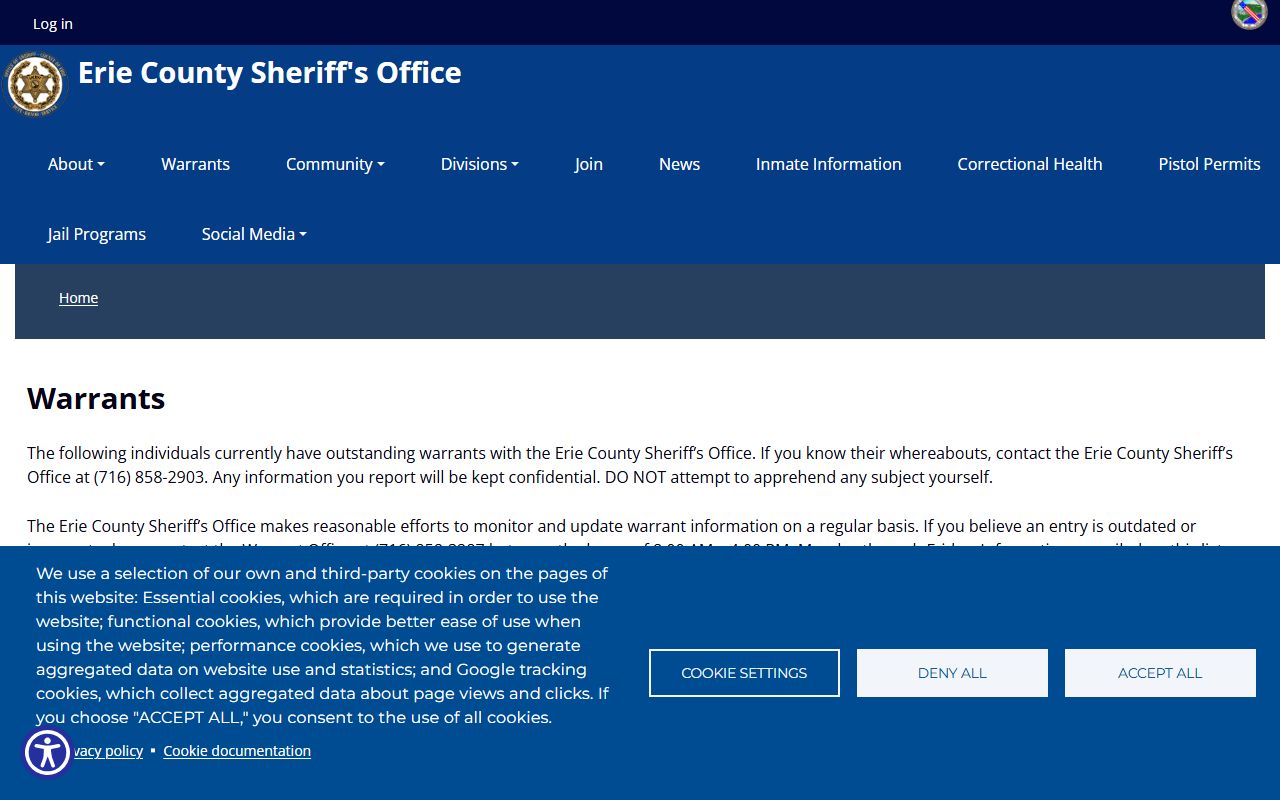This screenshot has height=800, width=1280.
Task: Click the county seal icon in top bar
Action: click(x=1249, y=14)
